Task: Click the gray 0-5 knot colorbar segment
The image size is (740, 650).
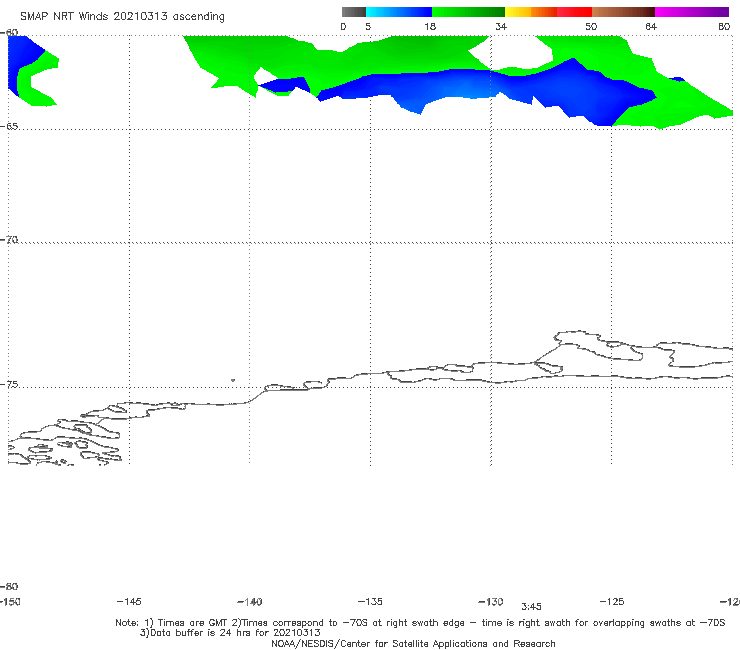Action: (x=354, y=12)
